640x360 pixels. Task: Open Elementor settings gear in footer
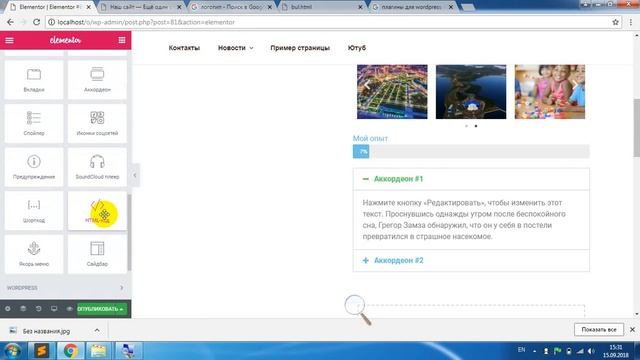tap(8, 309)
